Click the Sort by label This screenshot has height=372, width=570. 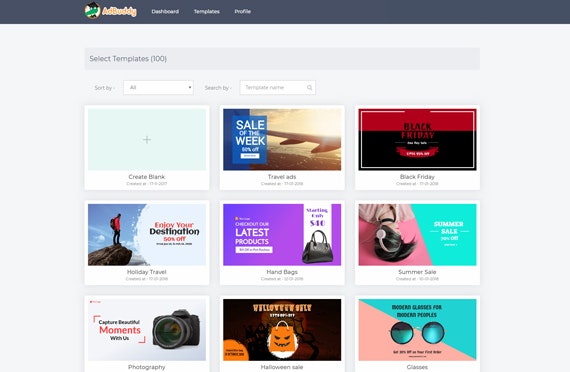104,88
